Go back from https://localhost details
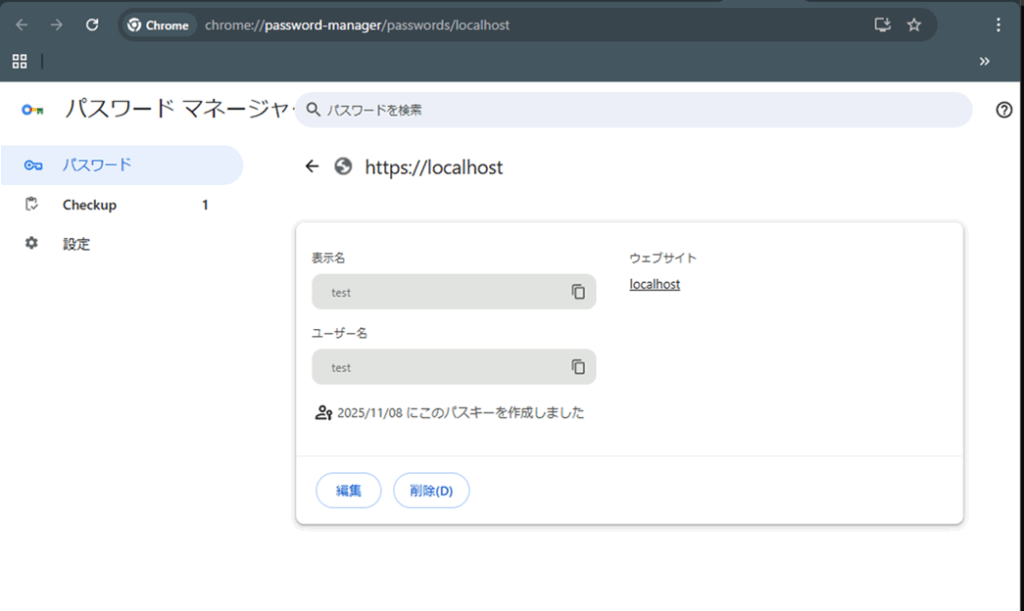 pyautogui.click(x=312, y=167)
